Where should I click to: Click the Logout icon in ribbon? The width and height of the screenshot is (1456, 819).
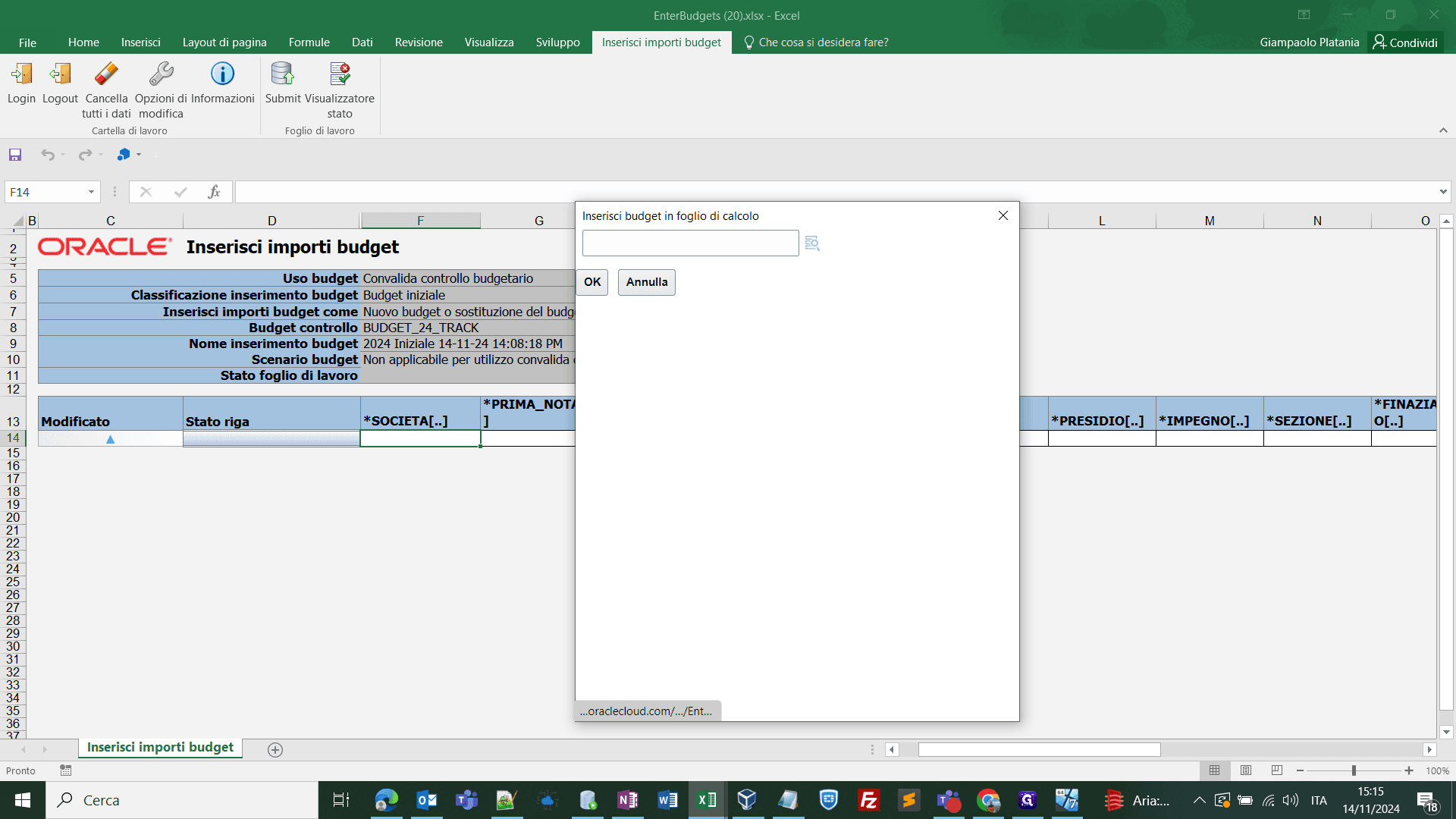pos(60,74)
